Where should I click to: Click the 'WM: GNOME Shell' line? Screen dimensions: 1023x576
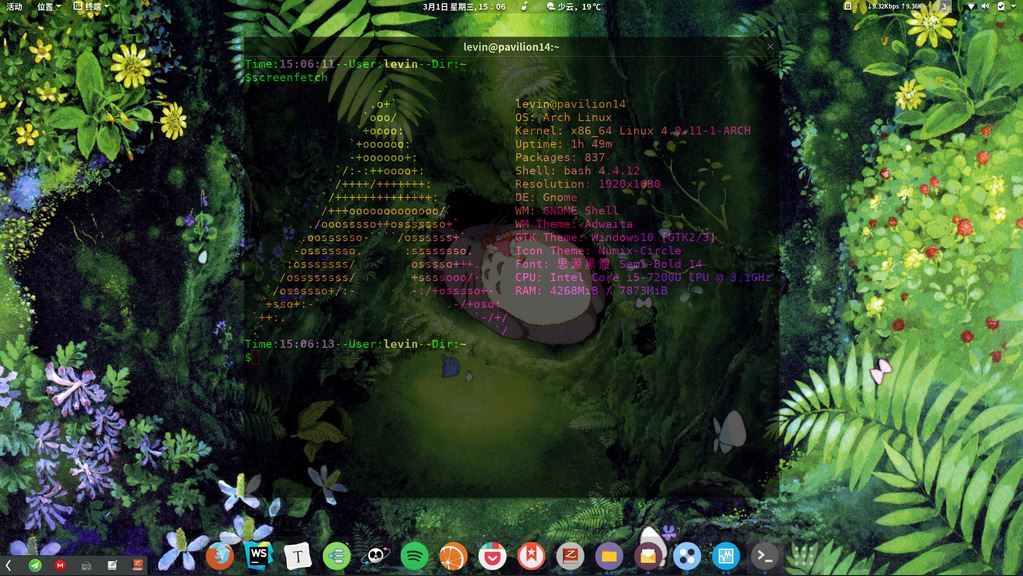tap(567, 211)
